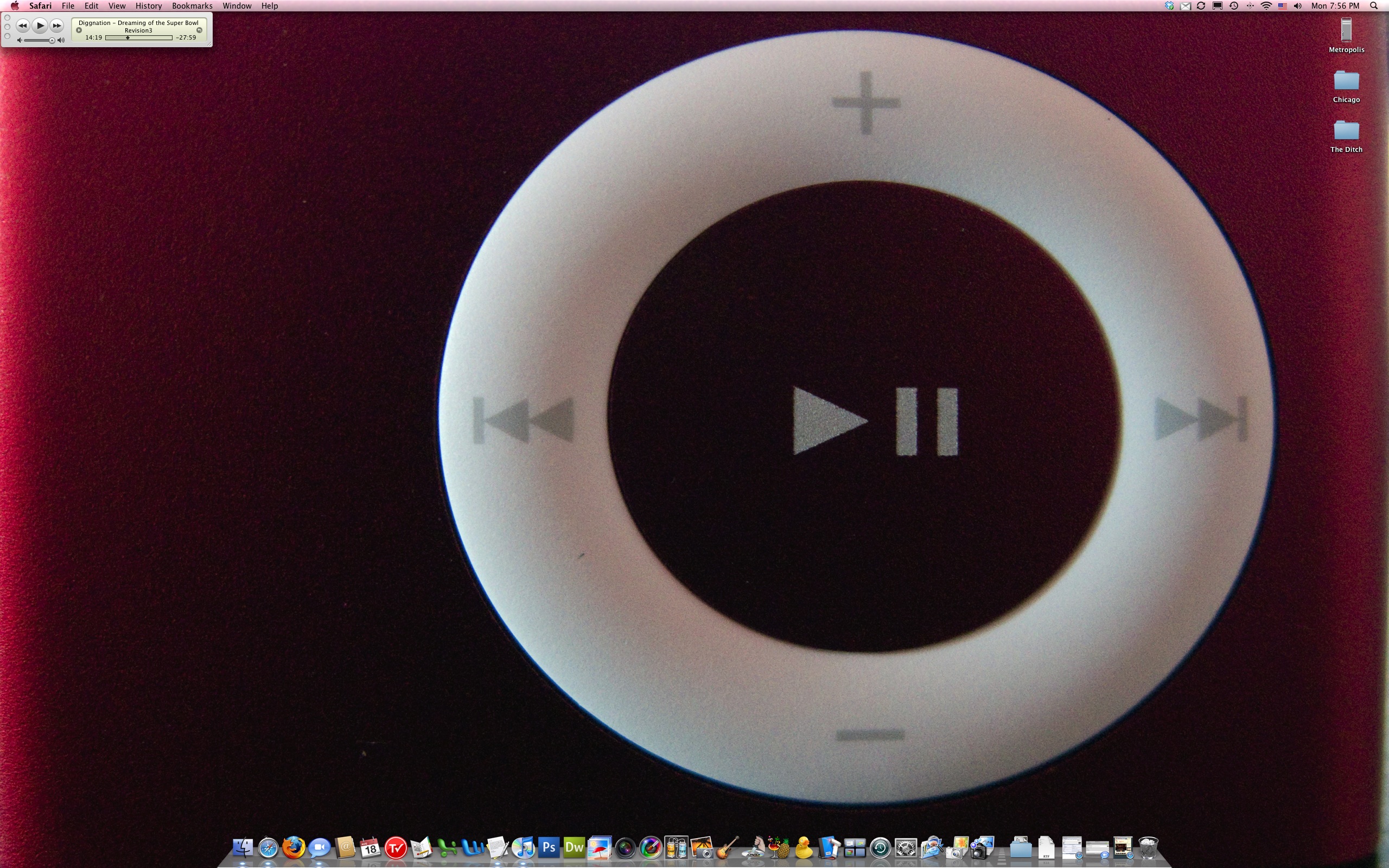Open the Apple menu
1389x868 pixels.
[14, 6]
